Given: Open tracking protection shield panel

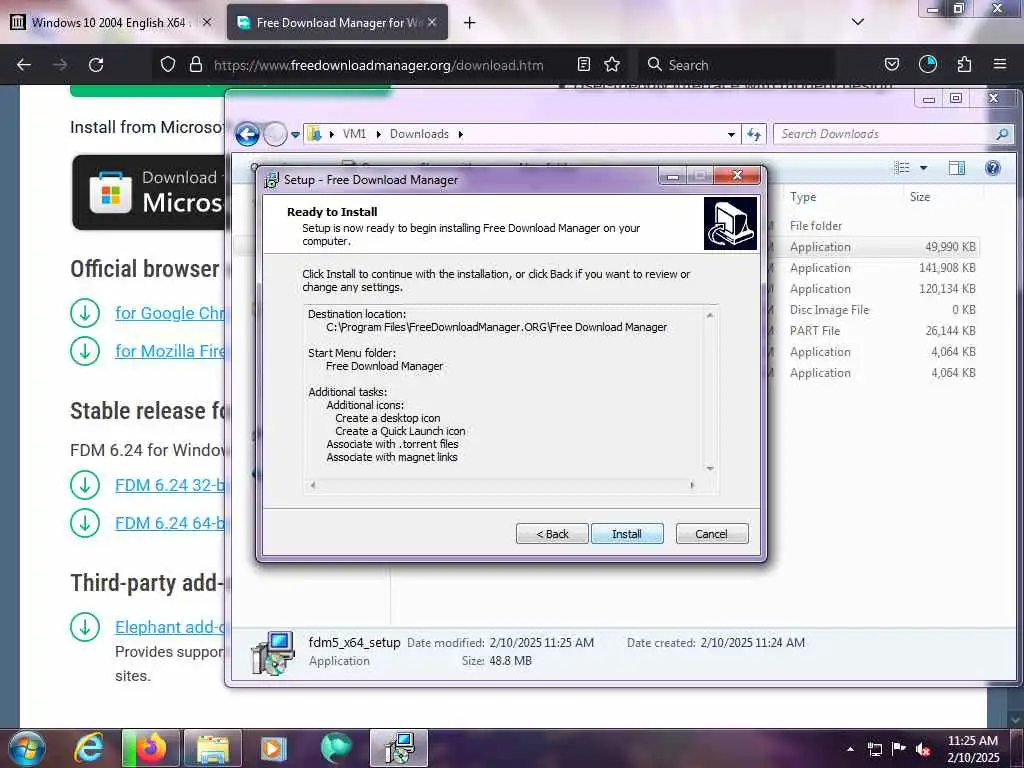Looking at the screenshot, I should 168,65.
